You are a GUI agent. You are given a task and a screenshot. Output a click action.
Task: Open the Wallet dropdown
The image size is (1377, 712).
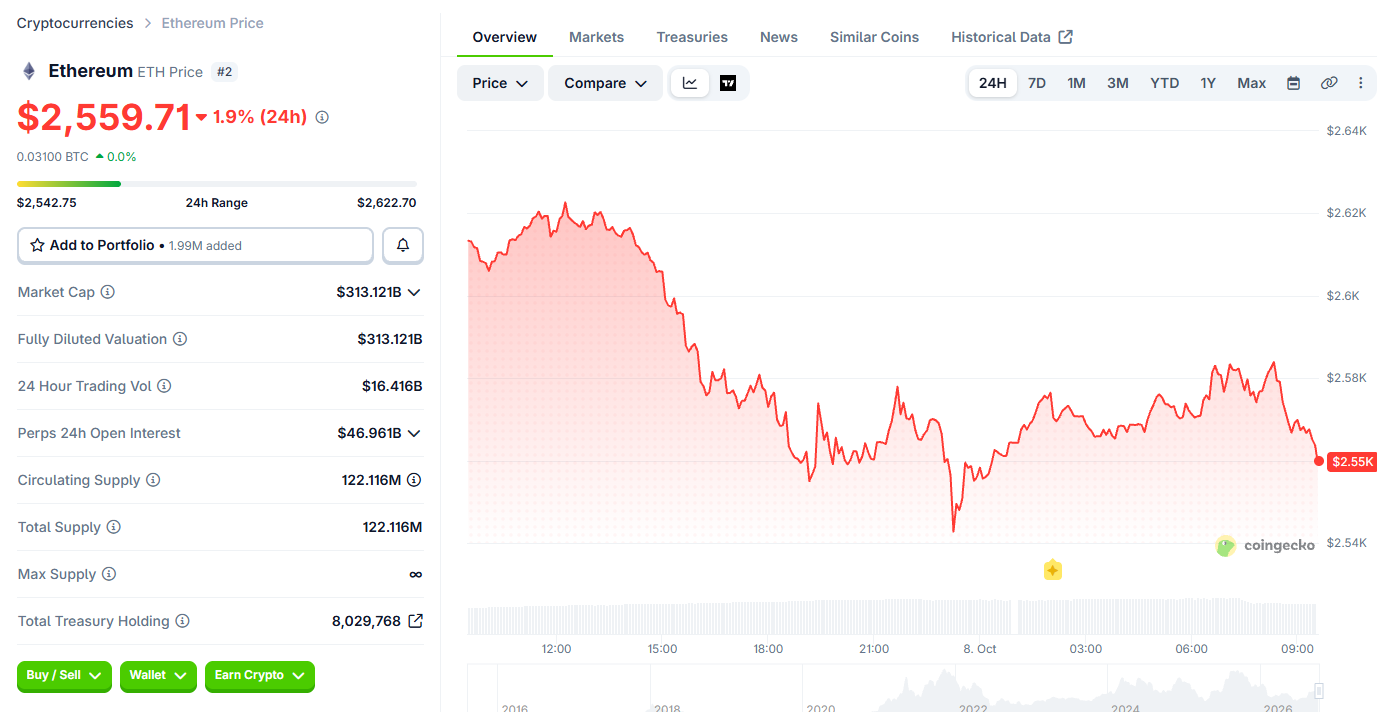pyautogui.click(x=158, y=676)
